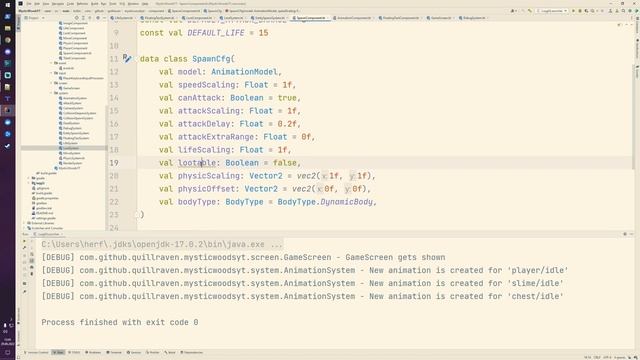Switch to DebugSystem.kt editor tab
The height and width of the screenshot is (360, 640).
[473, 18]
